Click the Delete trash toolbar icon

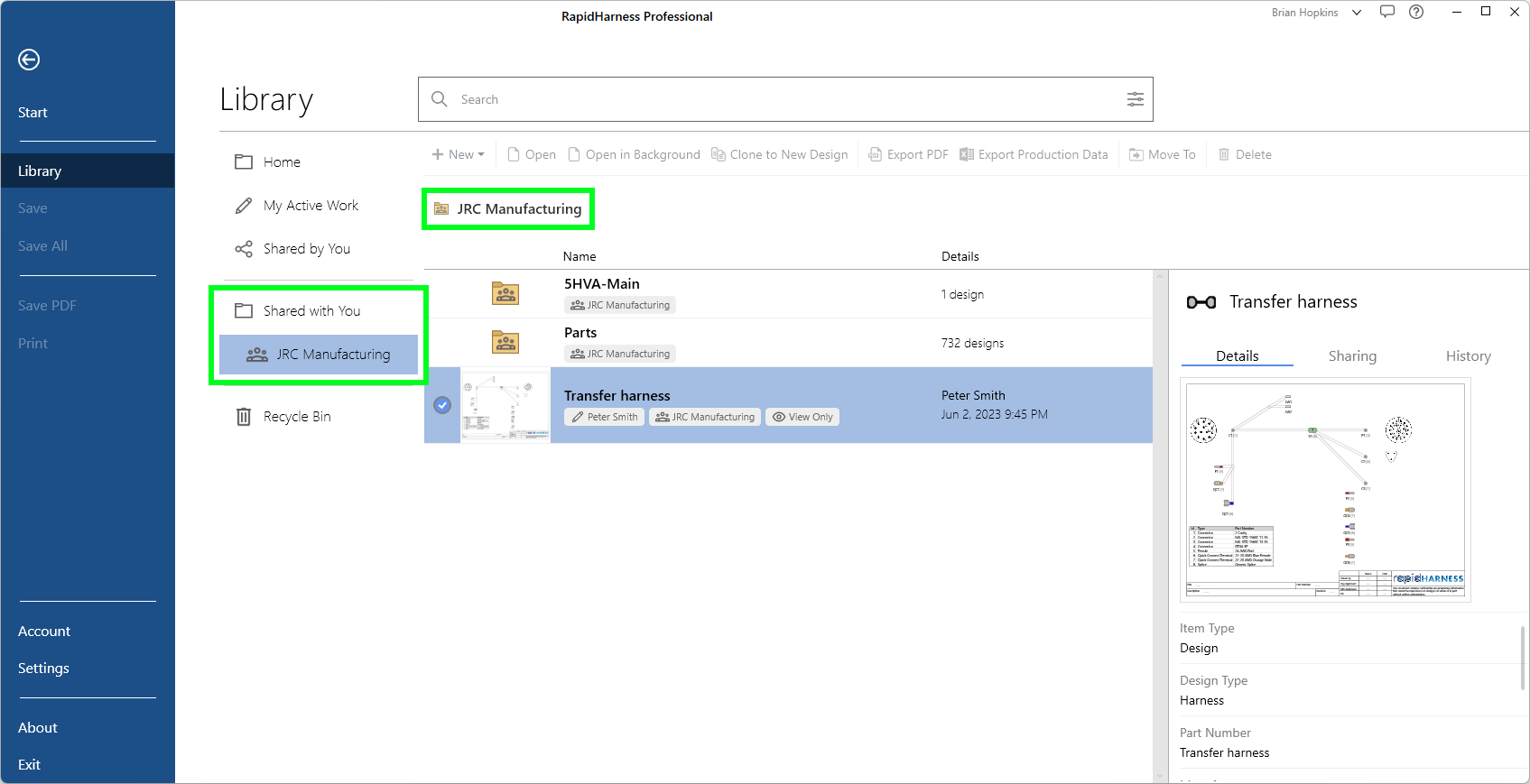1224,155
